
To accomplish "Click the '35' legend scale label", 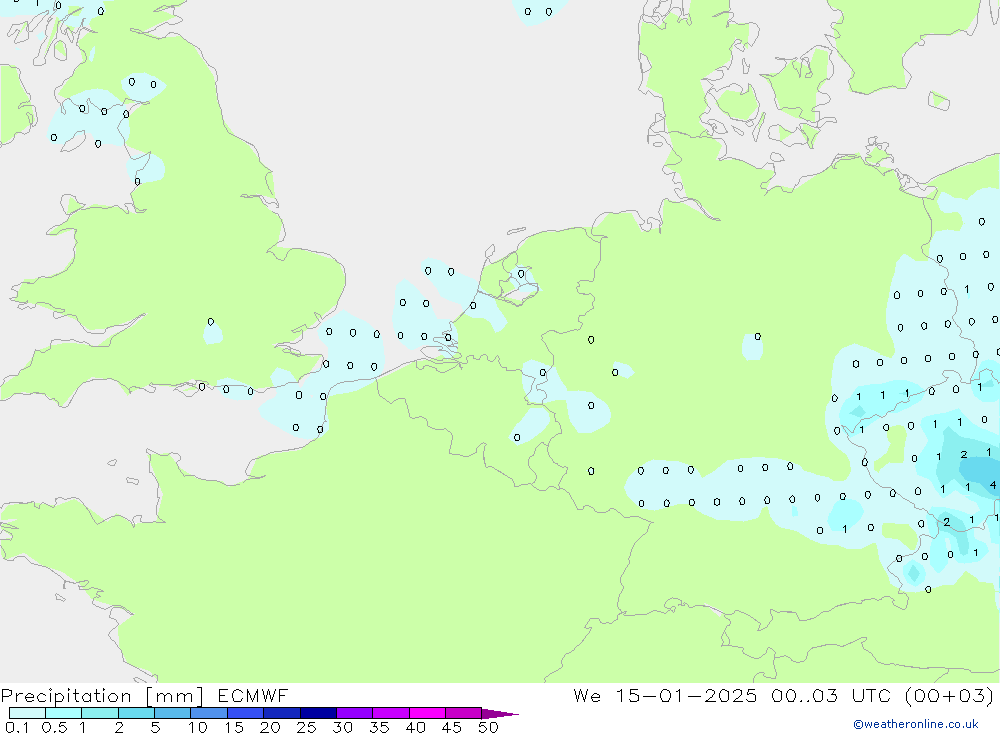I will tap(379, 727).
